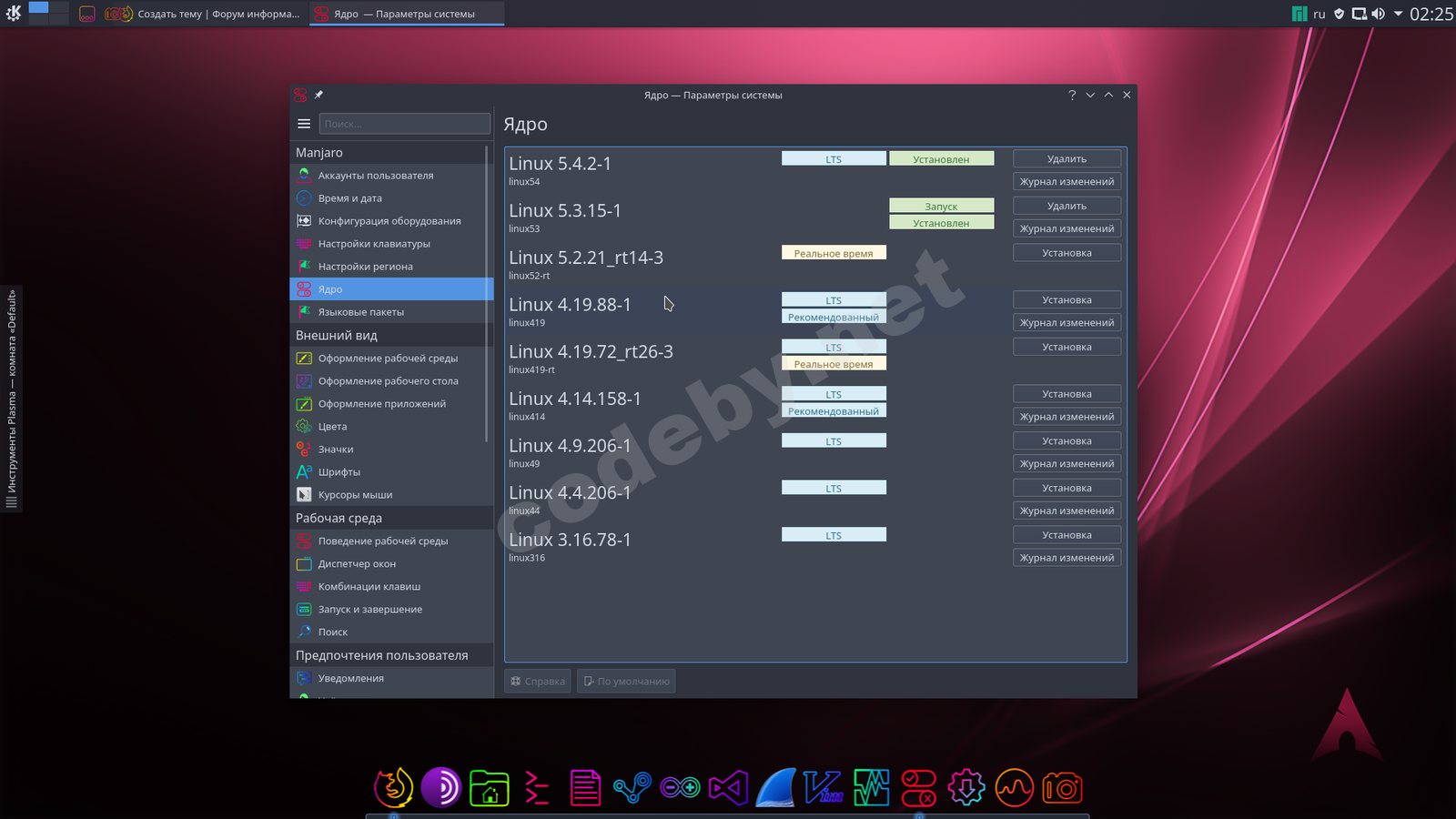Open the sidebar hamburger menu

[x=304, y=124]
